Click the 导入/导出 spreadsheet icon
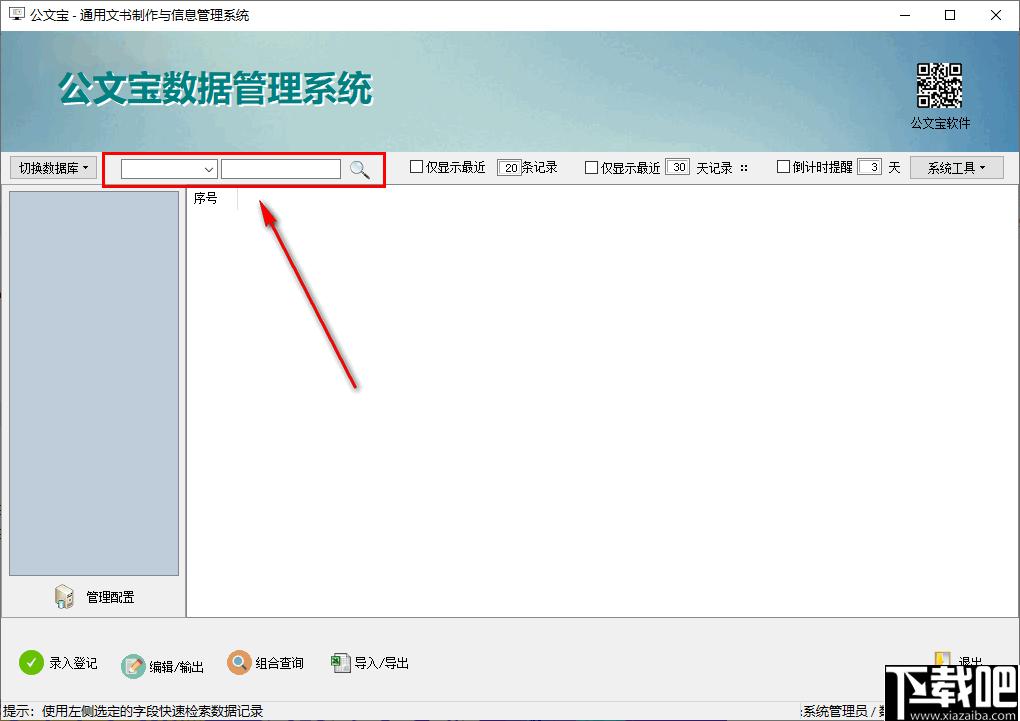 click(340, 662)
